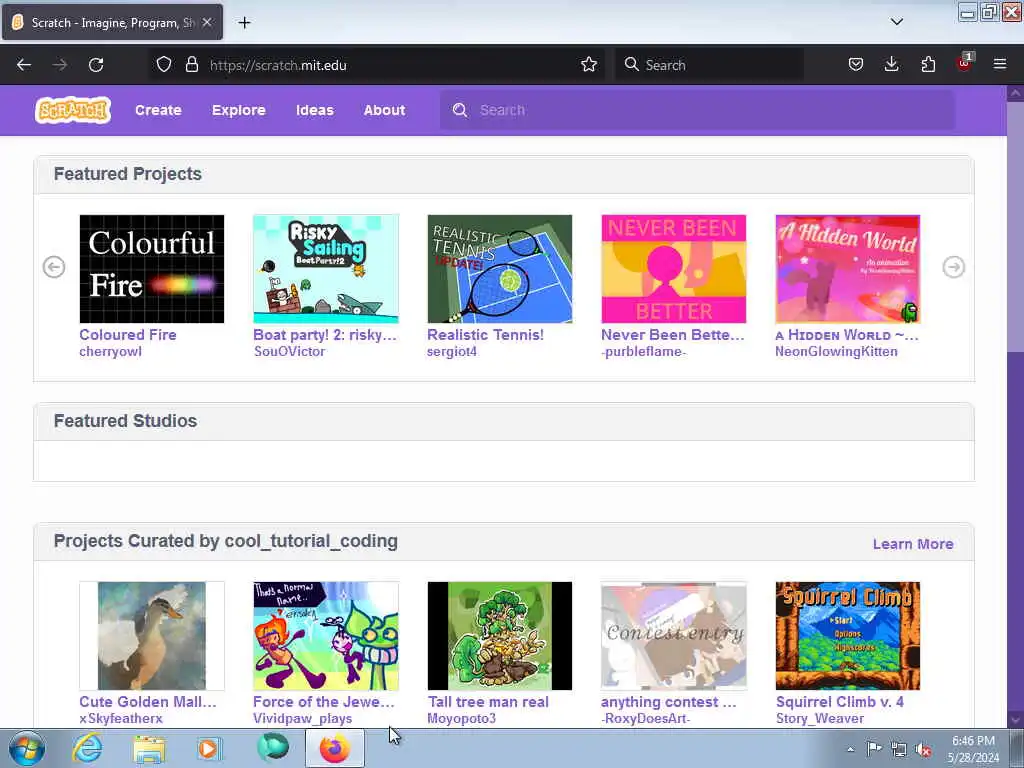
Task: Open the golden mallard duck thumbnail
Action: 152,636
